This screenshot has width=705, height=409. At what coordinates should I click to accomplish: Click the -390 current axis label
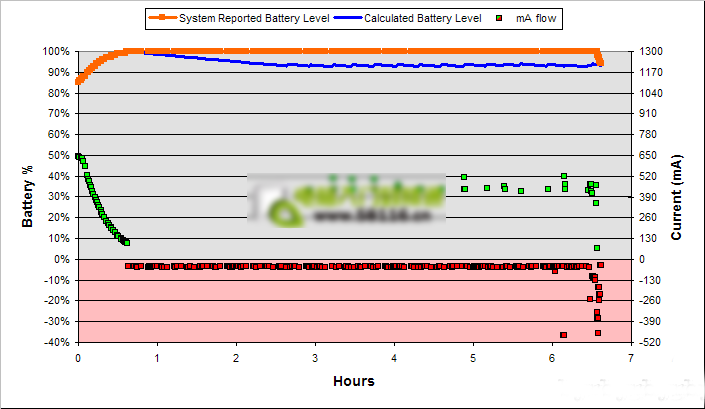click(x=650, y=321)
